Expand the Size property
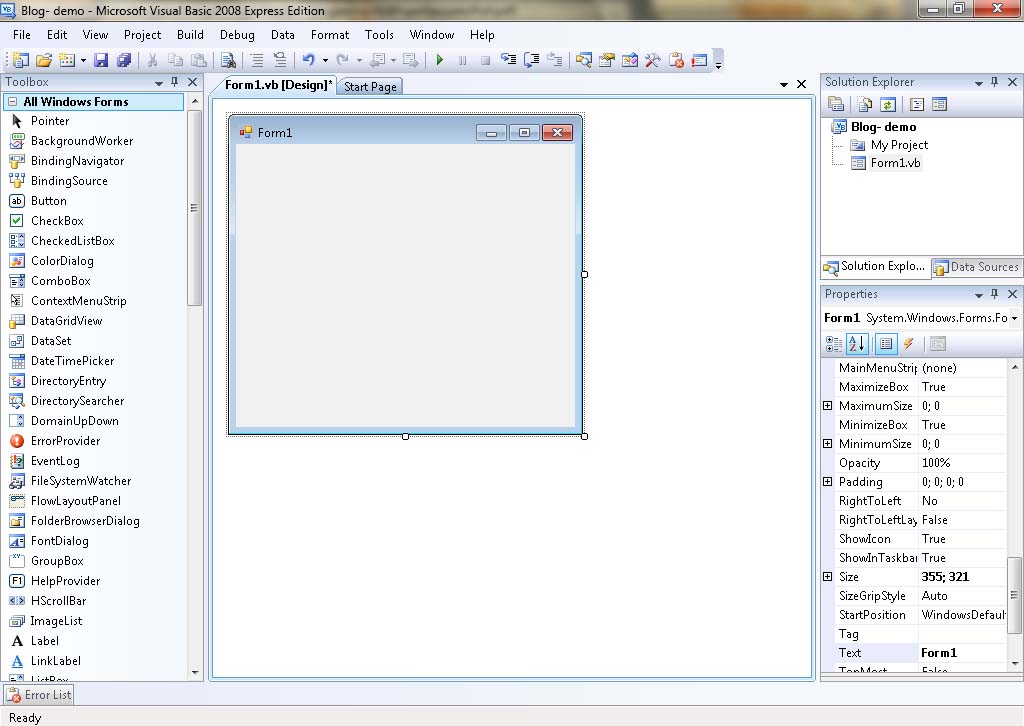This screenshot has width=1024, height=726. click(827, 577)
